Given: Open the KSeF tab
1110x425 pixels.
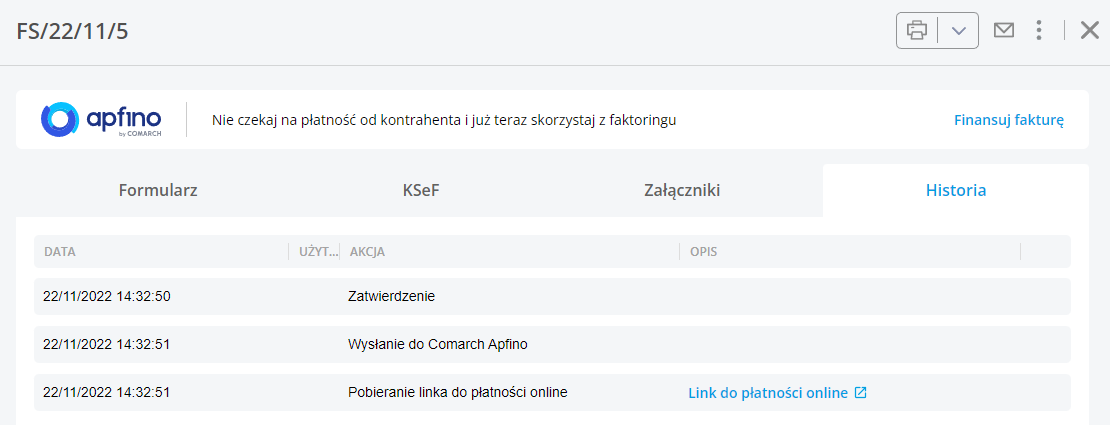Looking at the screenshot, I should coord(420,191).
